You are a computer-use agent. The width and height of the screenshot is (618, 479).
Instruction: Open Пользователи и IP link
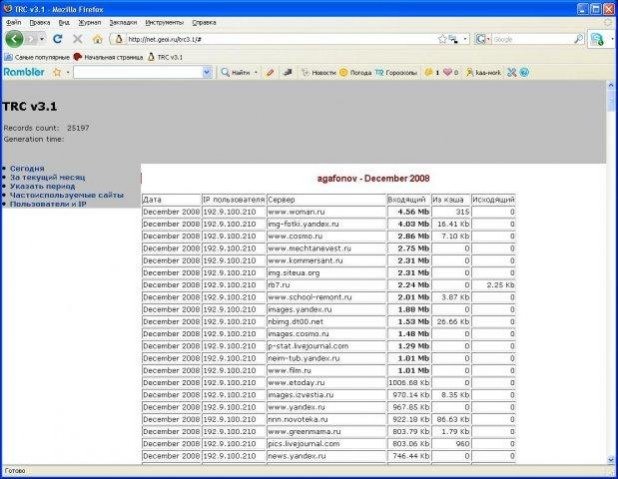[48, 204]
